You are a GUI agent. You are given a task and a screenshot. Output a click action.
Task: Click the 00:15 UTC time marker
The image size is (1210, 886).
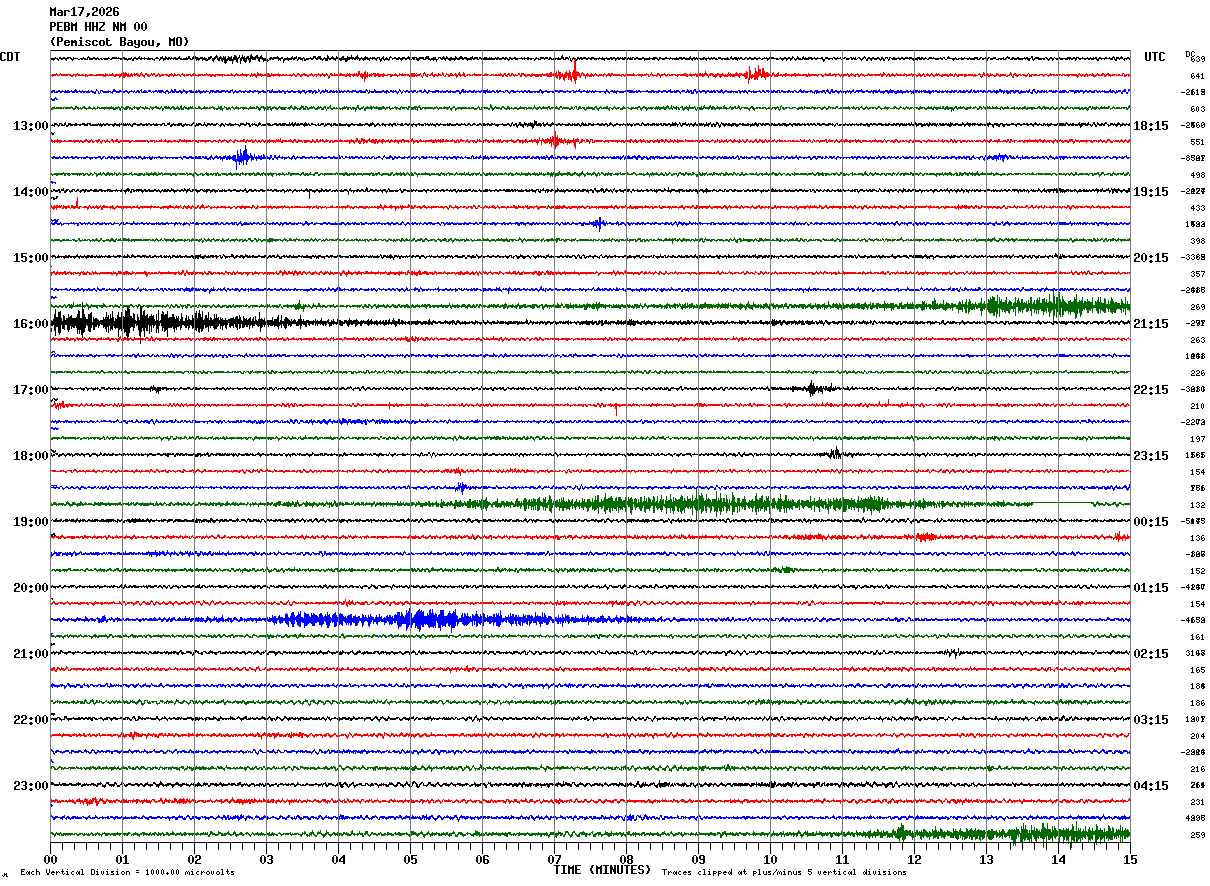point(1151,522)
